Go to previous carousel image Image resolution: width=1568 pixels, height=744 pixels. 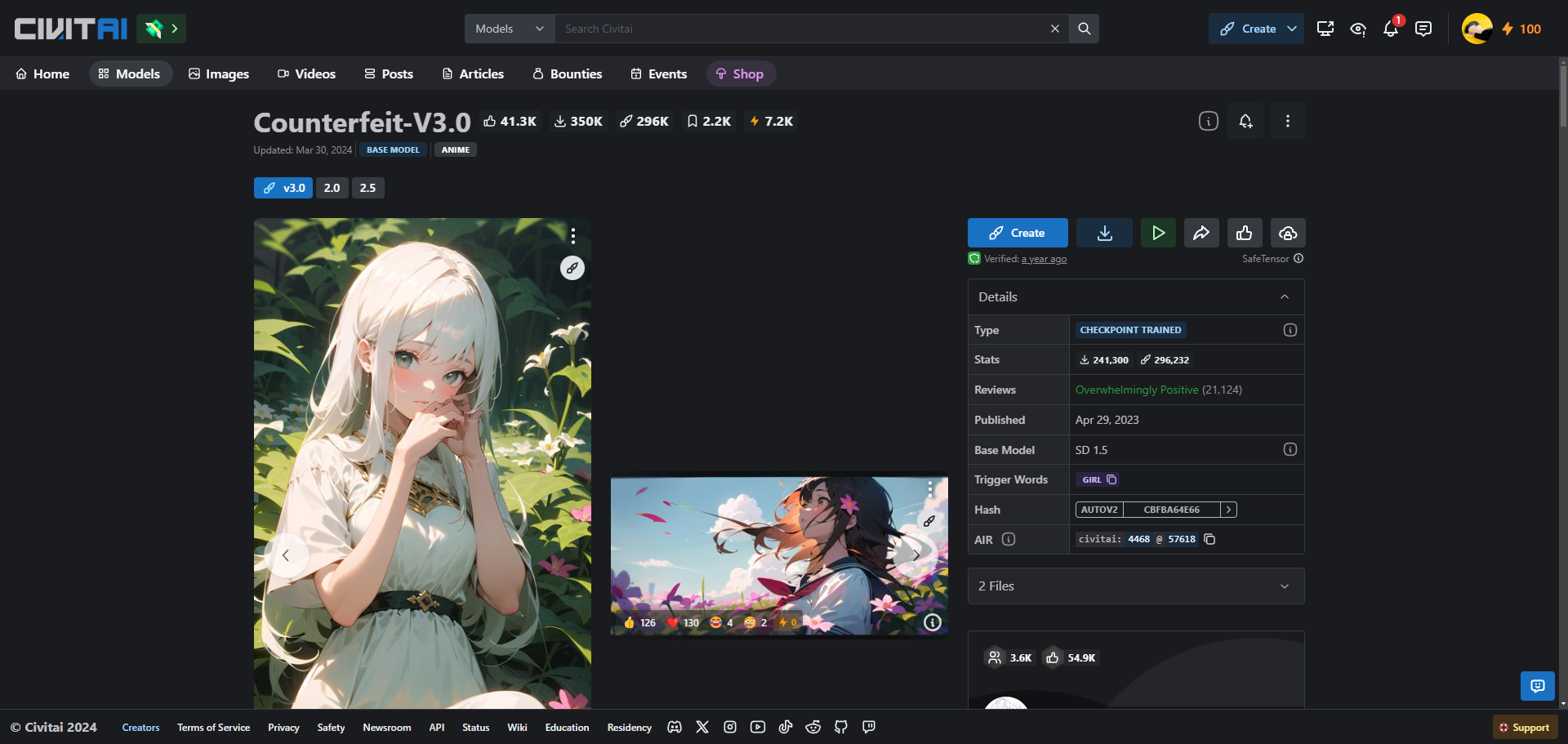(x=286, y=555)
